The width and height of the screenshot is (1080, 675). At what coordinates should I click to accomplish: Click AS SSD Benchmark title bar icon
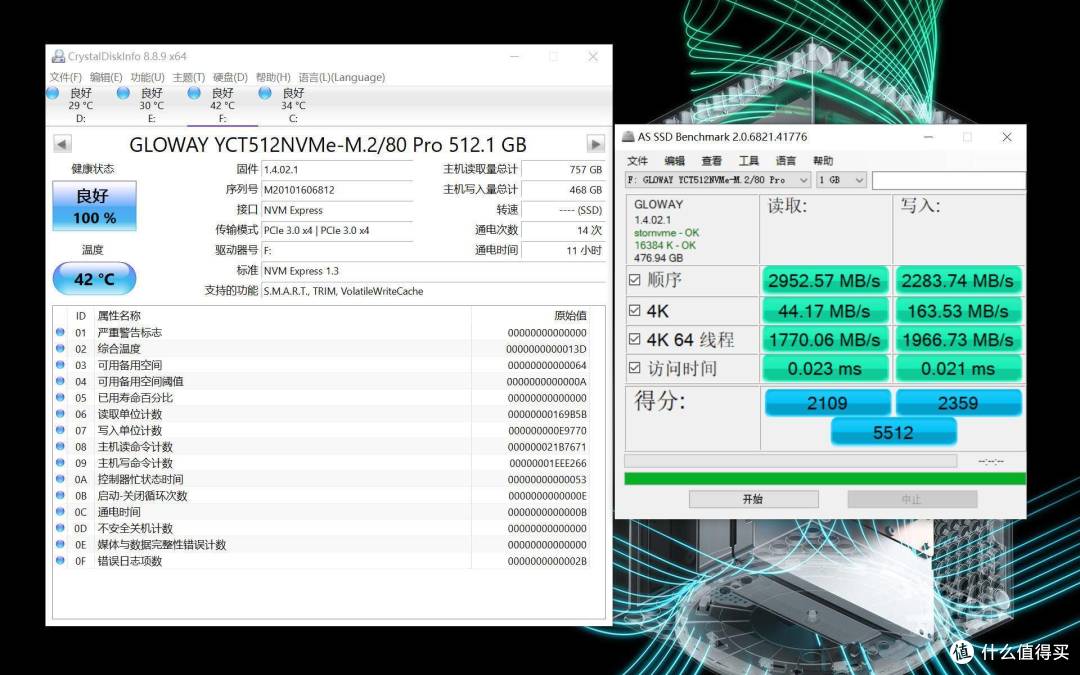627,136
